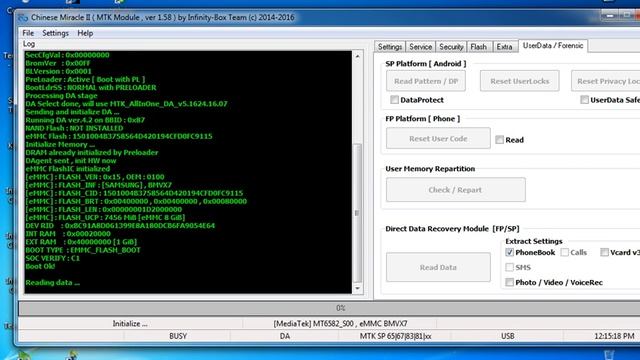Click the 'DRAM already initialized by Preloader' line
This screenshot has width=640, height=360.
click(92, 152)
